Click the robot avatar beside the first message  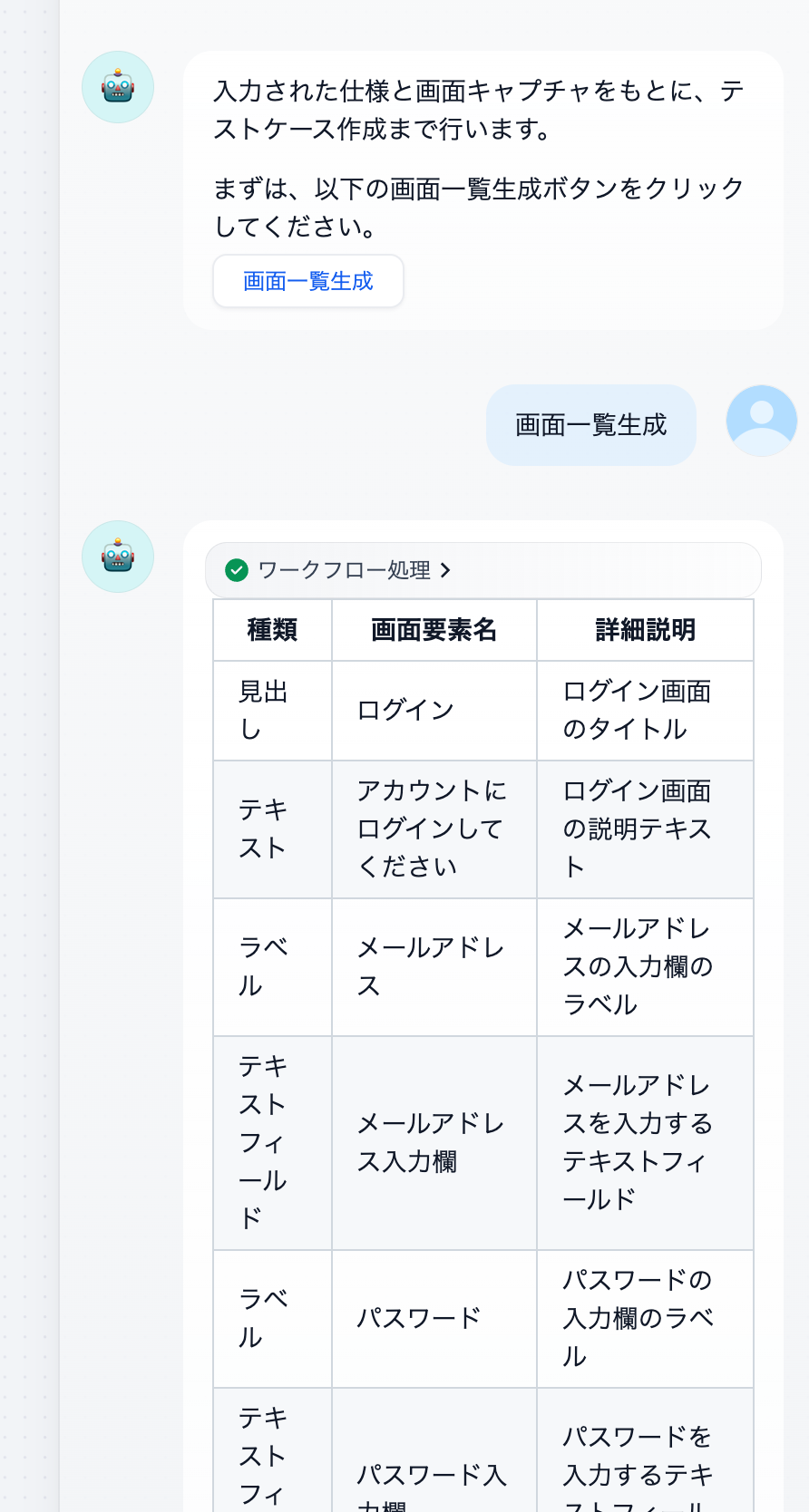[x=118, y=87]
